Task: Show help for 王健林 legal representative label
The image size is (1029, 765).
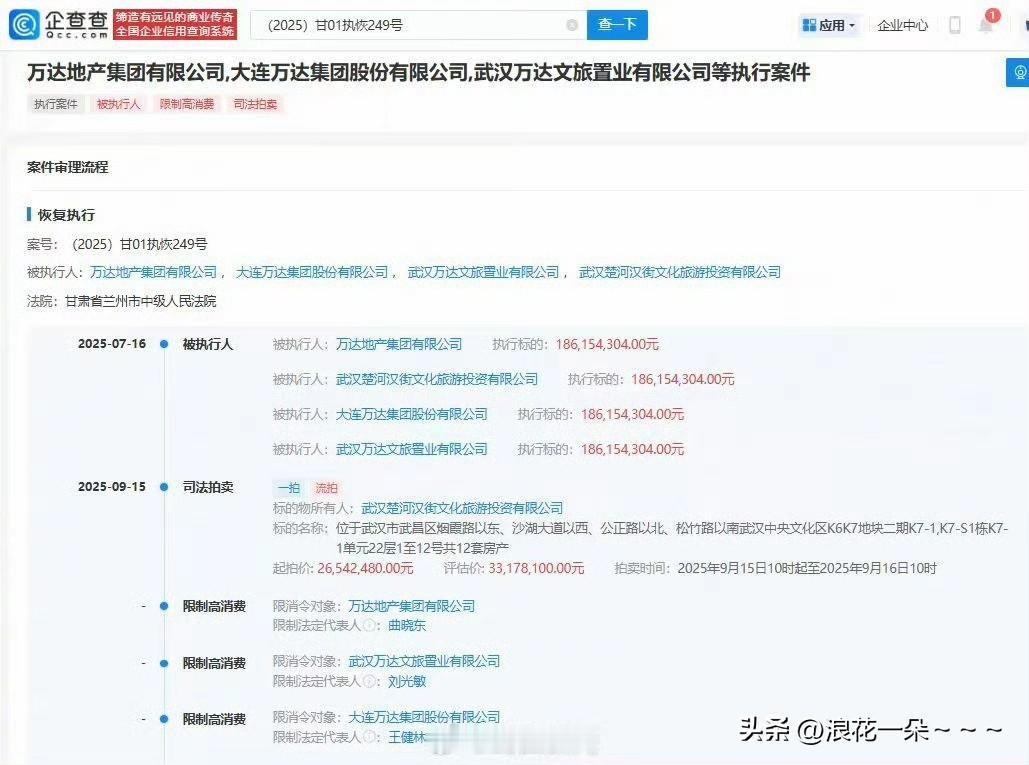Action: pyautogui.click(x=369, y=737)
